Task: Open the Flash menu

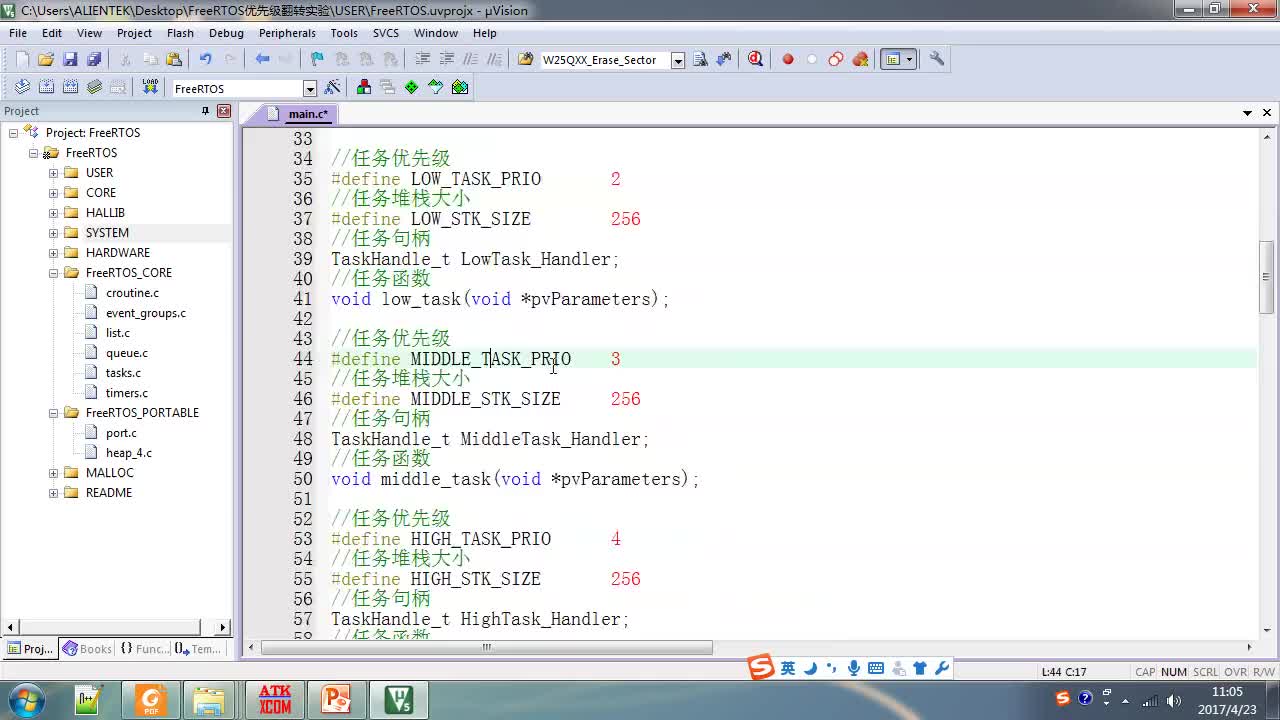Action: [x=180, y=33]
